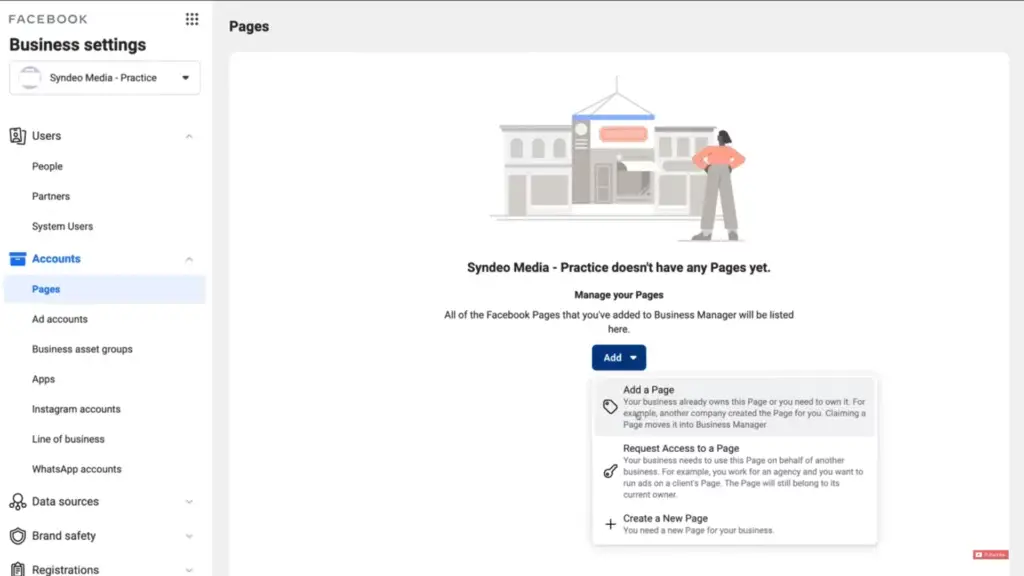Click the key icon beside Request Access
1024x576 pixels.
(x=610, y=471)
